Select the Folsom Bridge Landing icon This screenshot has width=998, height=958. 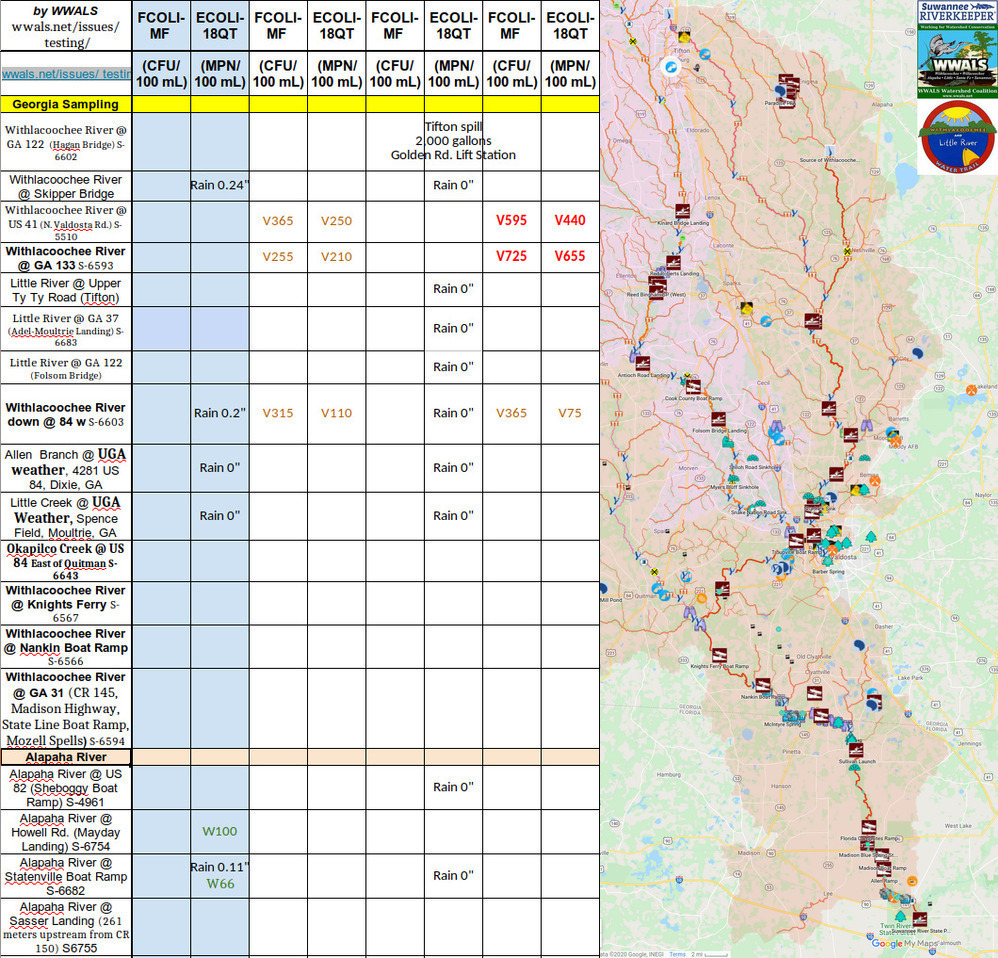[719, 419]
